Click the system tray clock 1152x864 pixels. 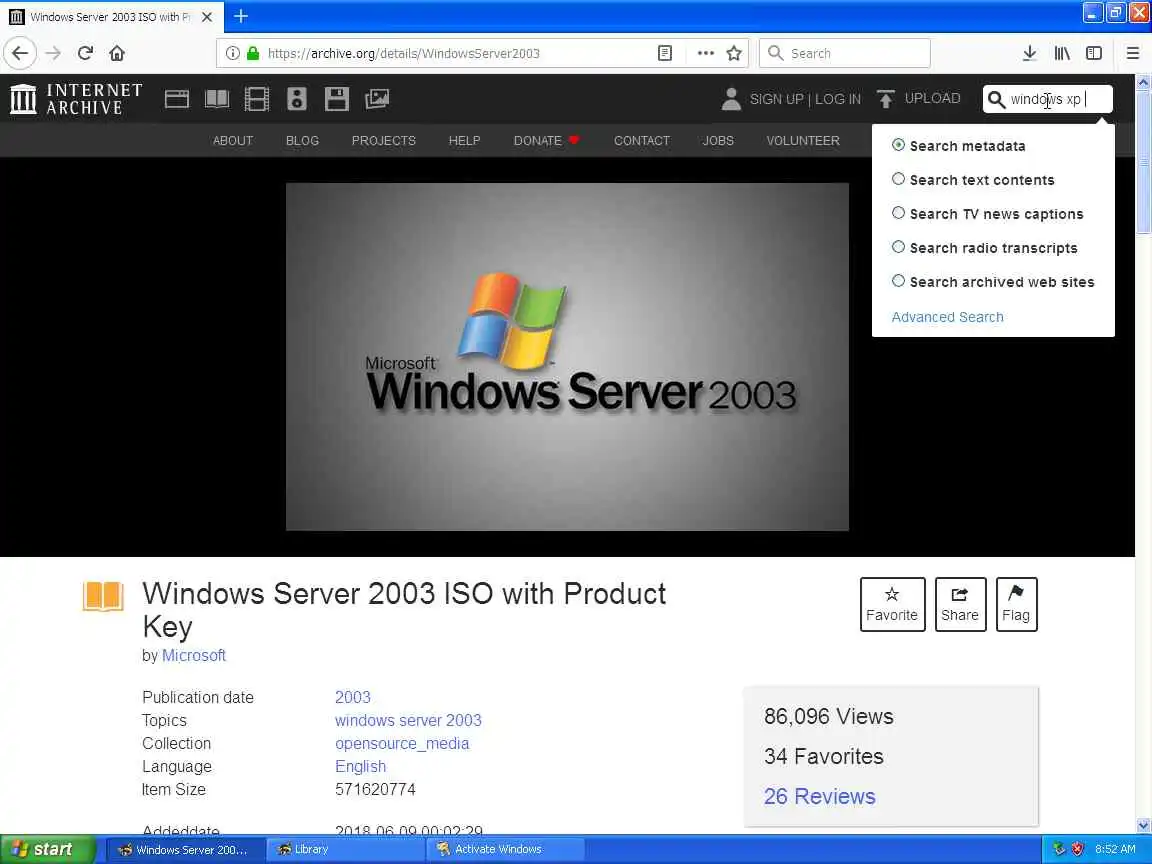click(x=1115, y=849)
